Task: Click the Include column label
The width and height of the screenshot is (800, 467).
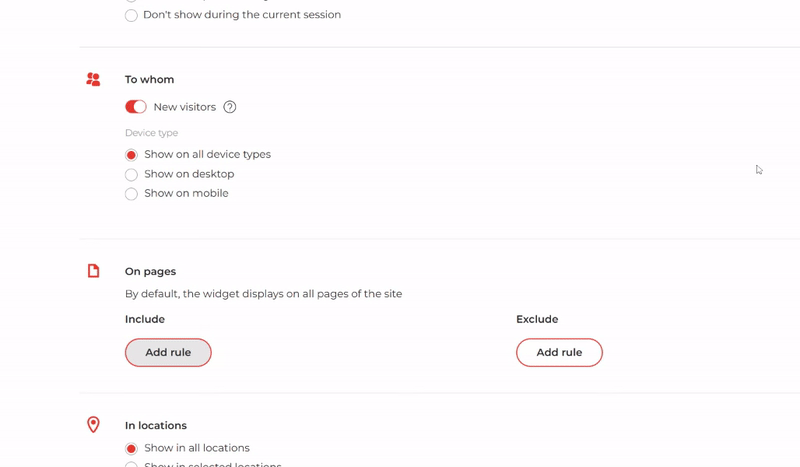Action: tap(145, 319)
